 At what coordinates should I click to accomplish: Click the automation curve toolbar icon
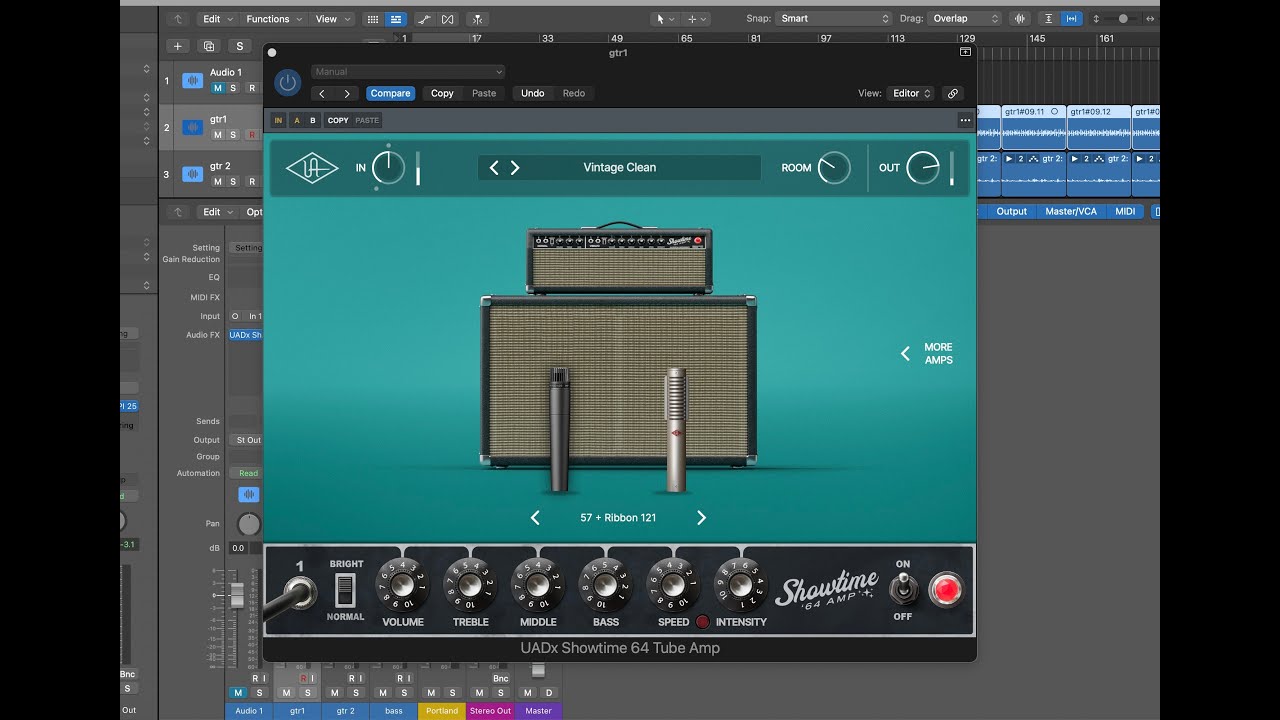pos(425,19)
